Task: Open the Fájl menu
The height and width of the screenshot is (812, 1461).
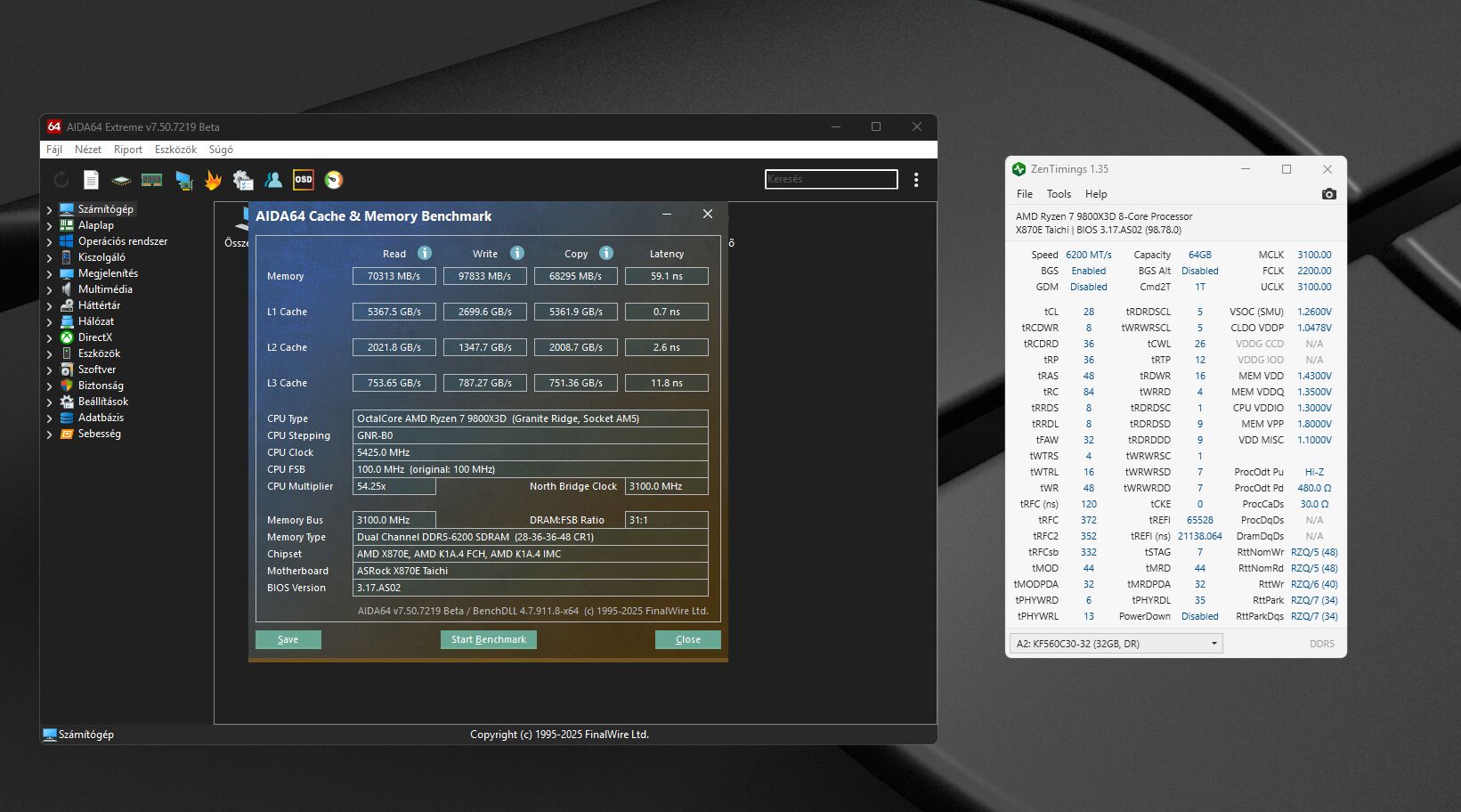Action: 54,150
